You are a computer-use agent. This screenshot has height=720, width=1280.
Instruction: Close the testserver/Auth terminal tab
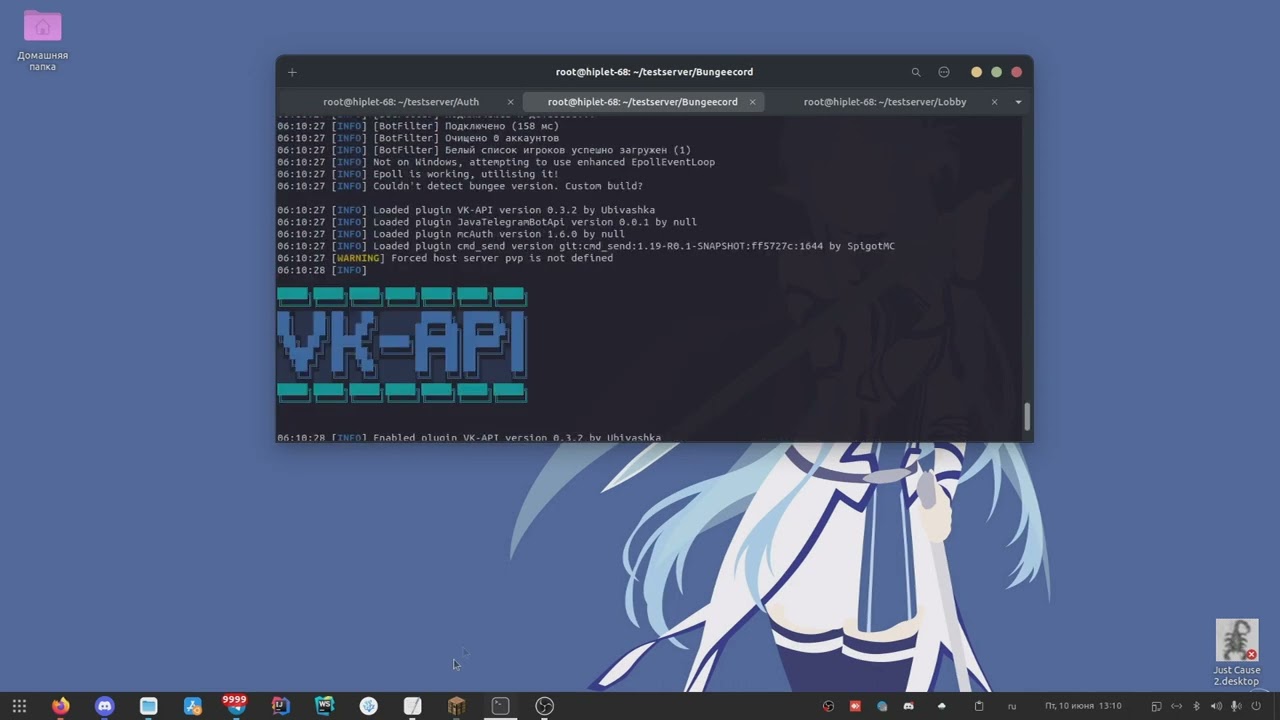(510, 102)
